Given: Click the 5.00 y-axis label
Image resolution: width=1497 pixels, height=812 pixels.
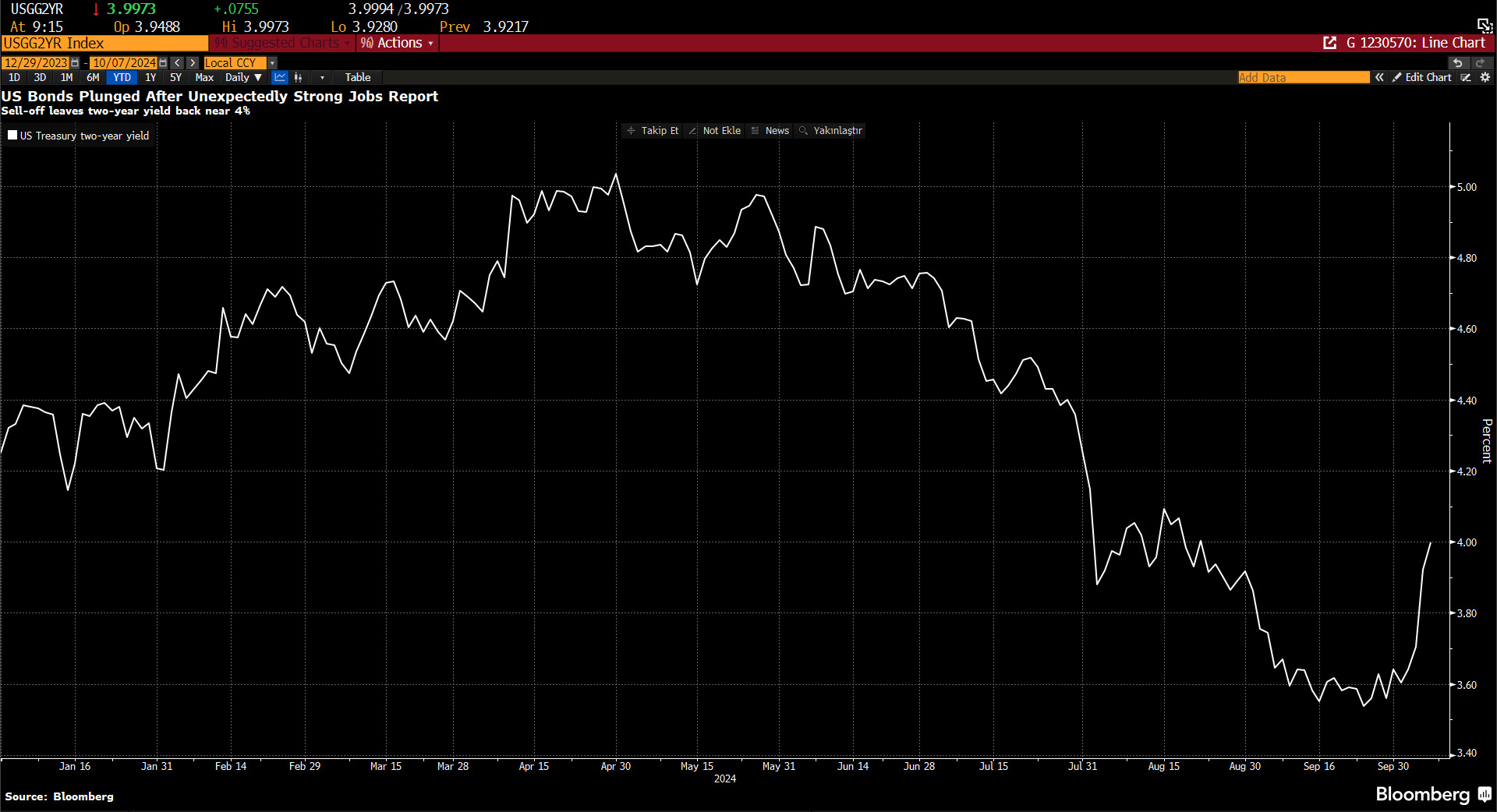Looking at the screenshot, I should pyautogui.click(x=1467, y=187).
